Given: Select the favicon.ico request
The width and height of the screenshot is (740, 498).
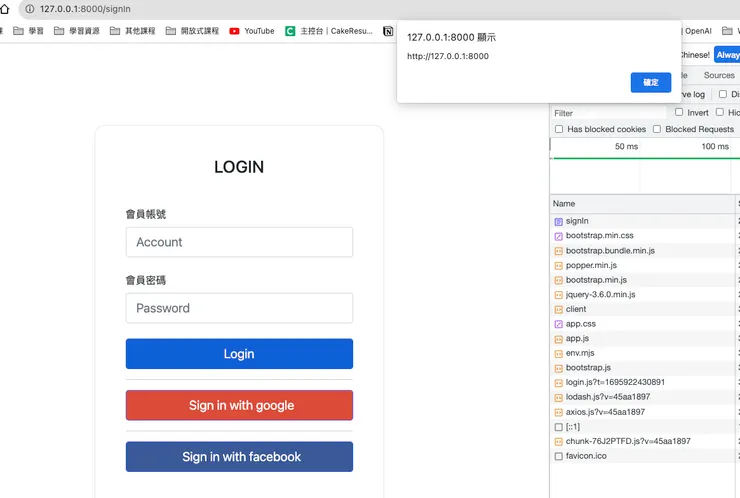Looking at the screenshot, I should coord(642,456).
